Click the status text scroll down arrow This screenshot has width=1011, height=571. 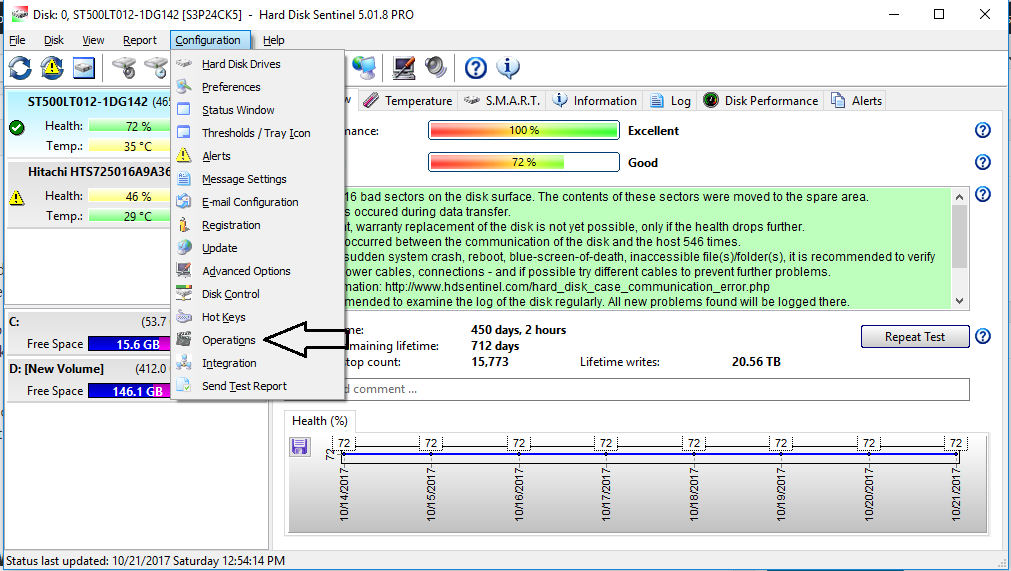959,301
